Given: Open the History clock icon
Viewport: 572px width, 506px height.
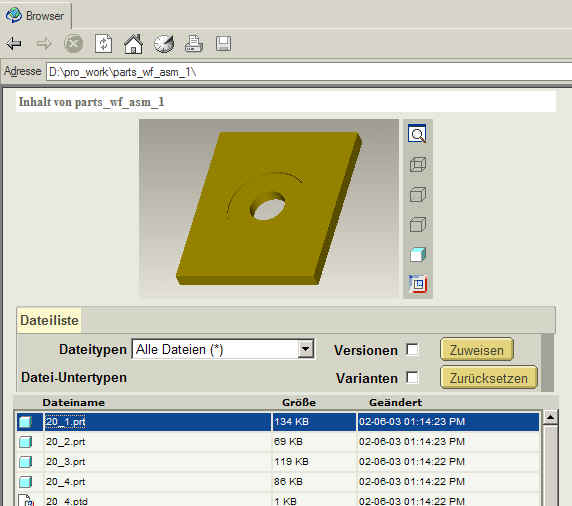Looking at the screenshot, I should [x=164, y=44].
